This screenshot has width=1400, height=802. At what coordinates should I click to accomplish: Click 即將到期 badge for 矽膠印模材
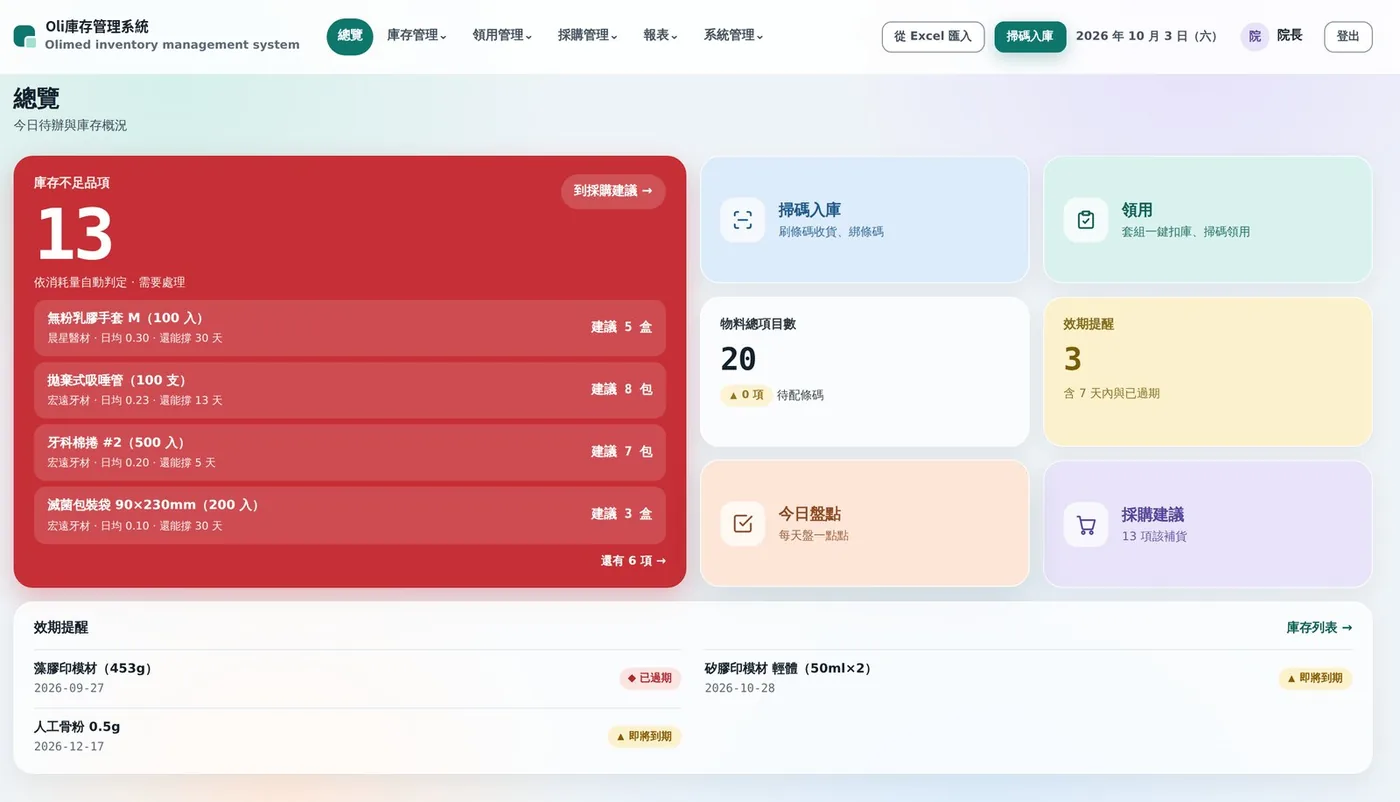[1315, 678]
